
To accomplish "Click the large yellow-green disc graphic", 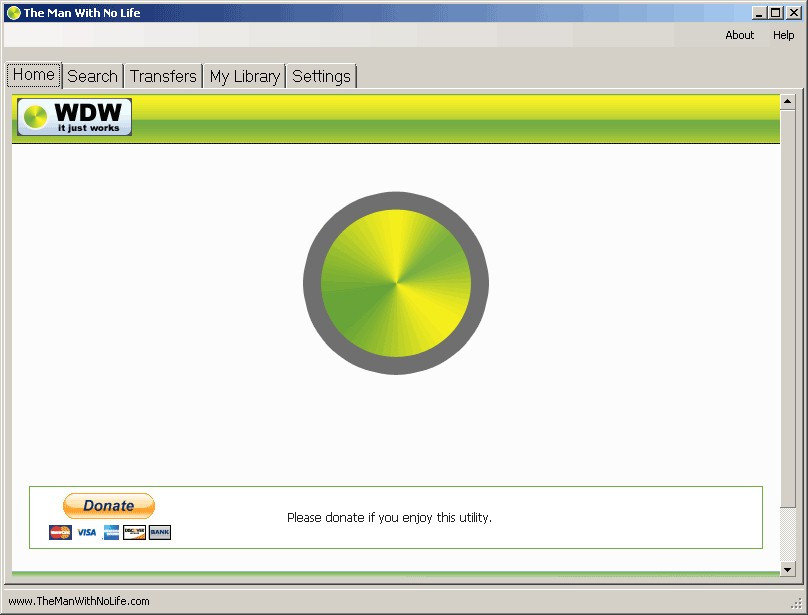I will pyautogui.click(x=396, y=283).
